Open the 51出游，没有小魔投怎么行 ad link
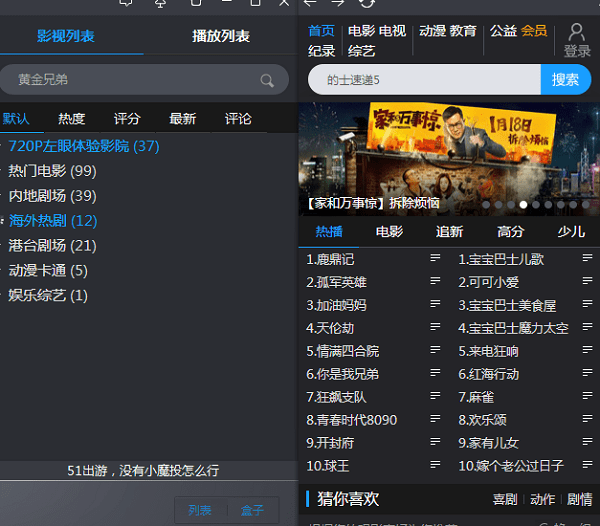Image resolution: width=600 pixels, height=526 pixels. (x=143, y=471)
